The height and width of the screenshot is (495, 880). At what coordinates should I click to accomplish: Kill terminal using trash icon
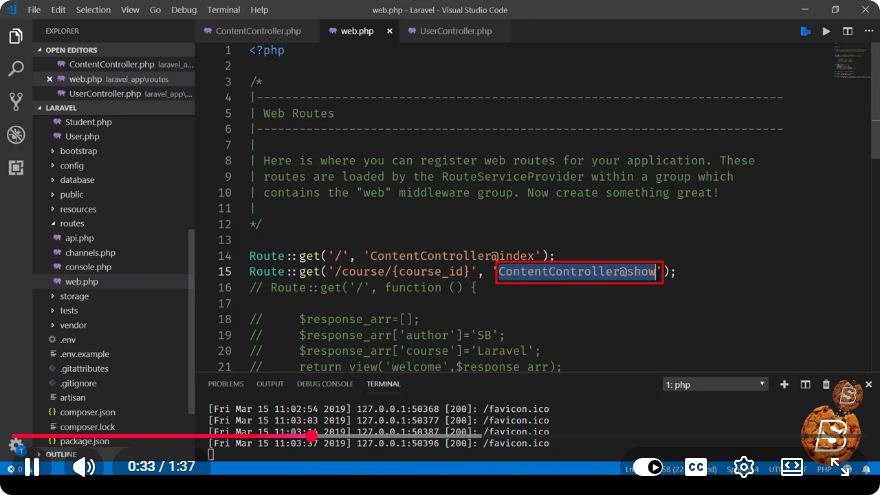pos(826,384)
